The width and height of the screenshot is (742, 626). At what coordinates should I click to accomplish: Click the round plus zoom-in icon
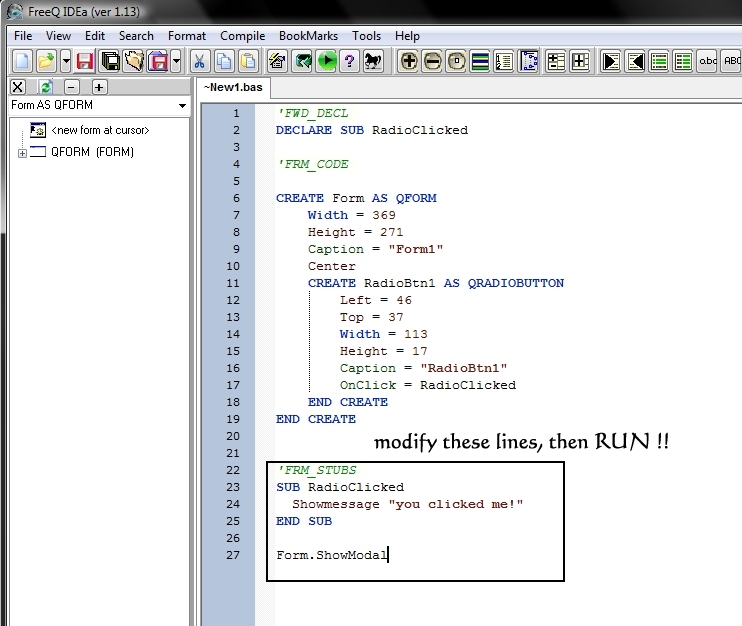click(x=409, y=62)
